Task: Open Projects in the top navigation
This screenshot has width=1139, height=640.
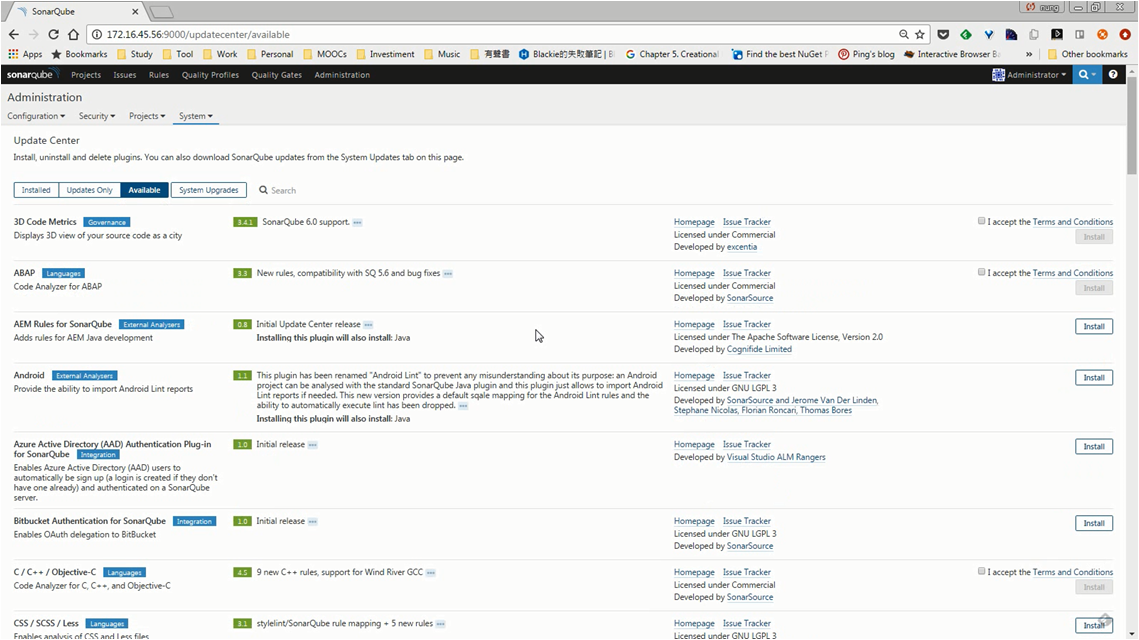Action: point(86,75)
